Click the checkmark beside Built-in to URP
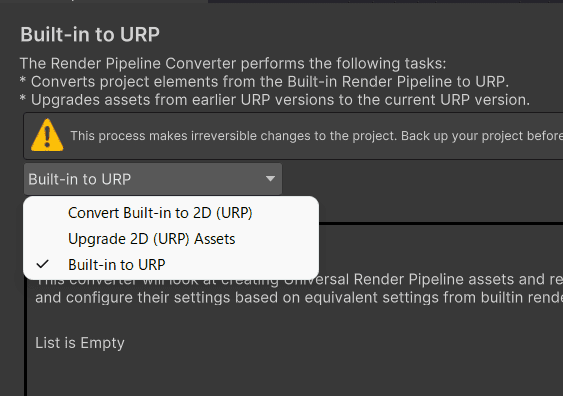The height and width of the screenshot is (396, 563). [42, 265]
